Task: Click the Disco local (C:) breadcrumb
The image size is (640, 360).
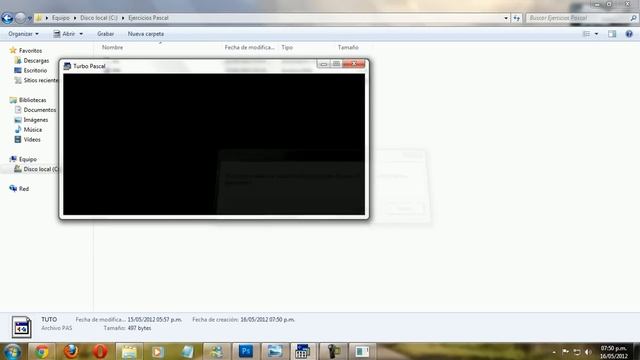Action: tap(99, 18)
